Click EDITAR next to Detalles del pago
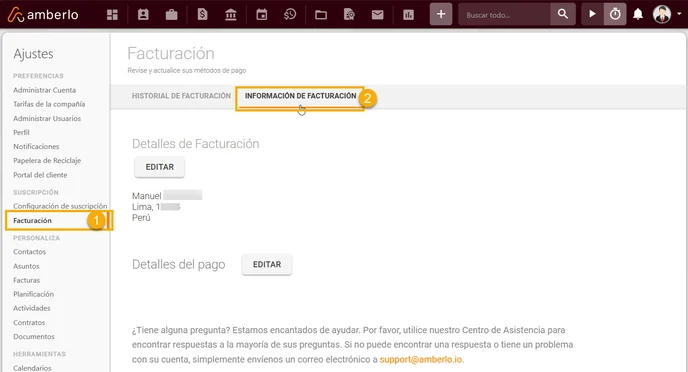The image size is (688, 372). 267,265
